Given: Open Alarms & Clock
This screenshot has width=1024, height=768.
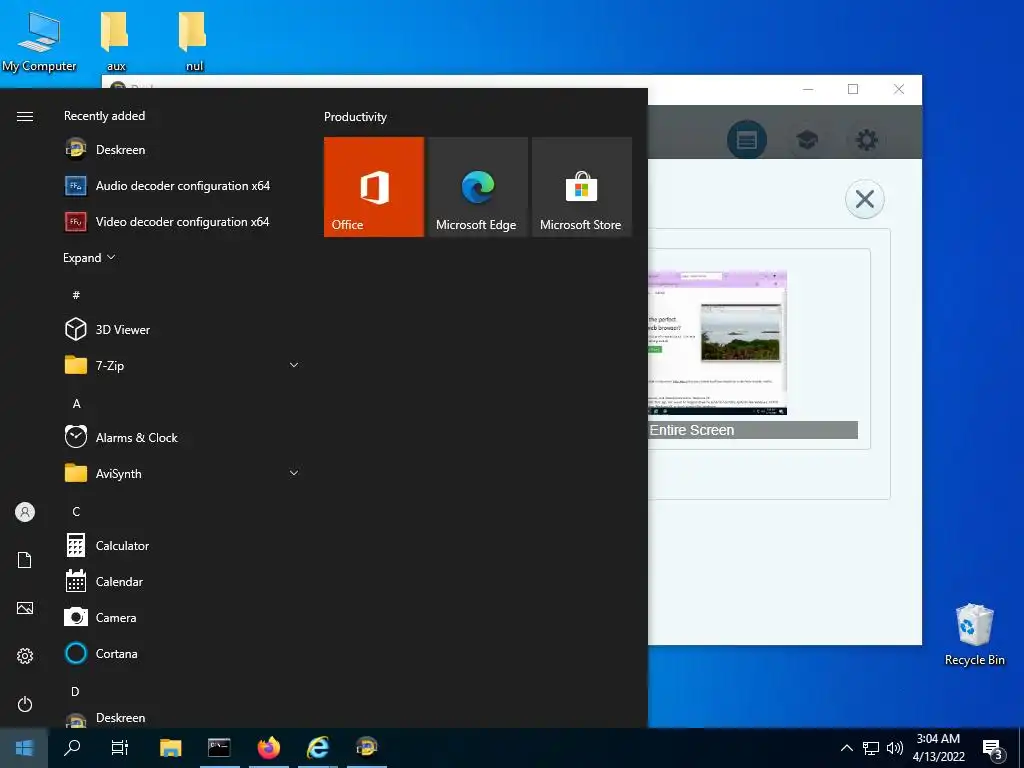Looking at the screenshot, I should point(182,437).
